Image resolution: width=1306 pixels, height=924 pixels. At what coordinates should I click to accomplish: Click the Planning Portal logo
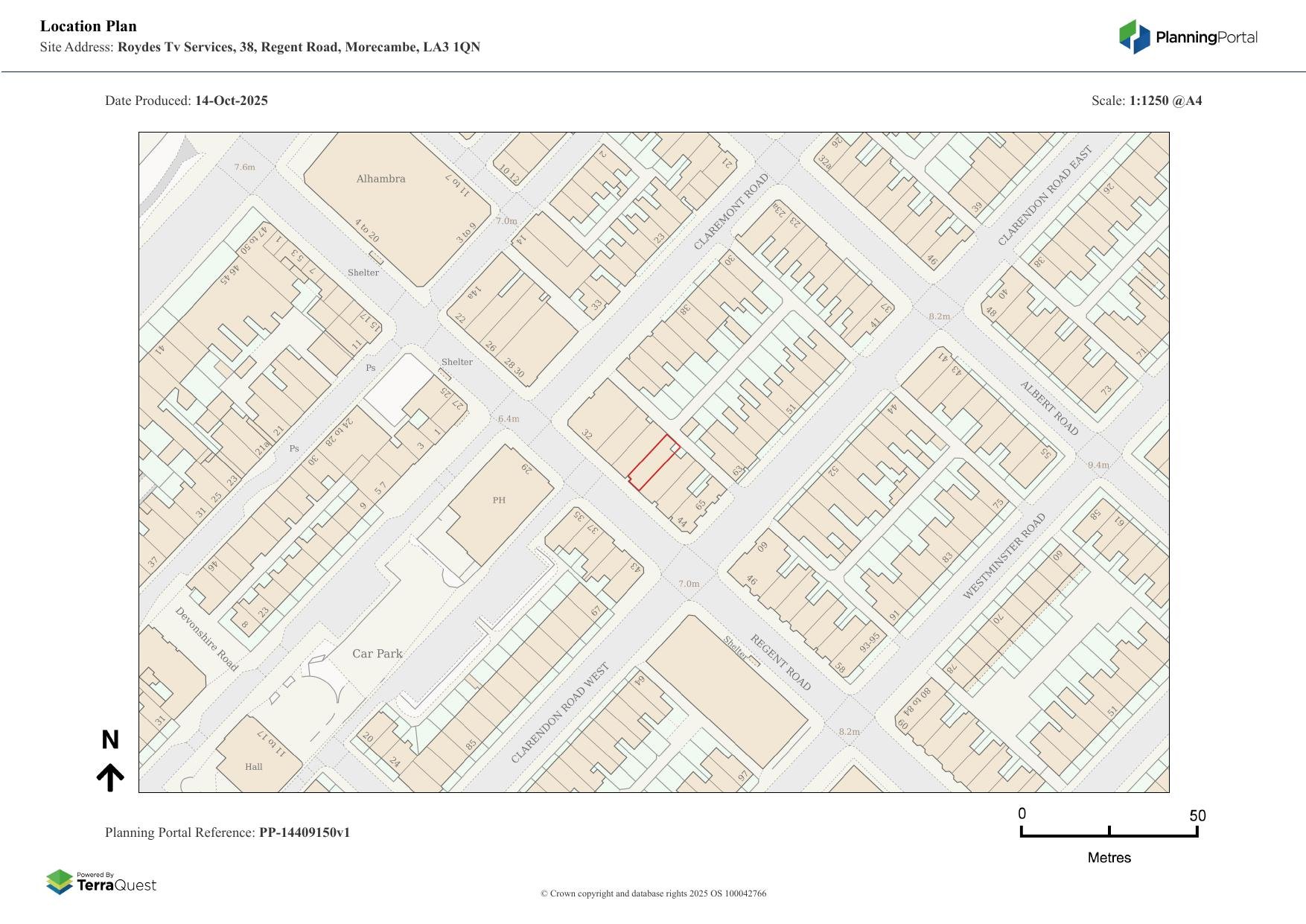[1188, 37]
